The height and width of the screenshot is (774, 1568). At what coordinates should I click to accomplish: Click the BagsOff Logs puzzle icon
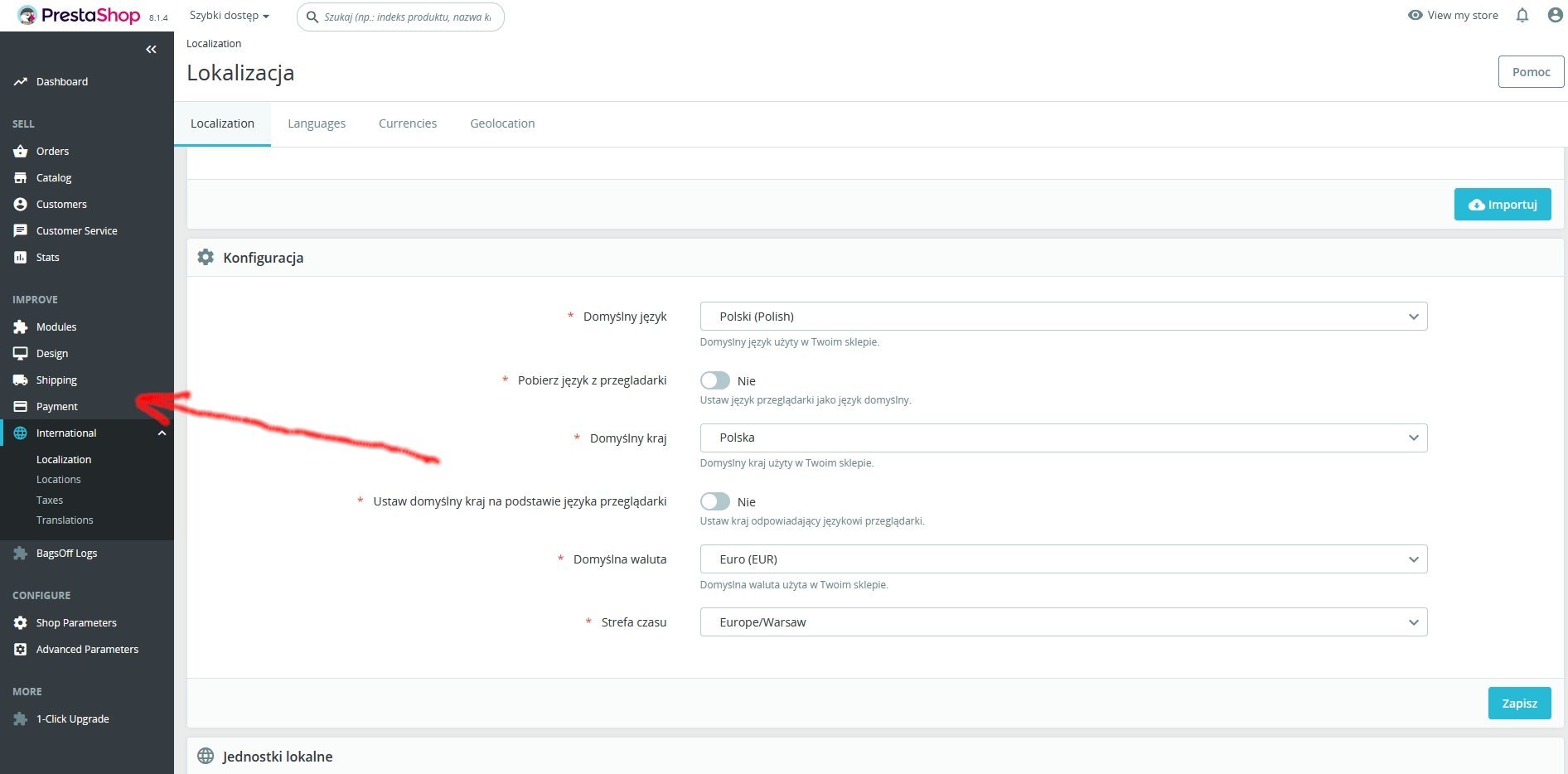coord(21,554)
